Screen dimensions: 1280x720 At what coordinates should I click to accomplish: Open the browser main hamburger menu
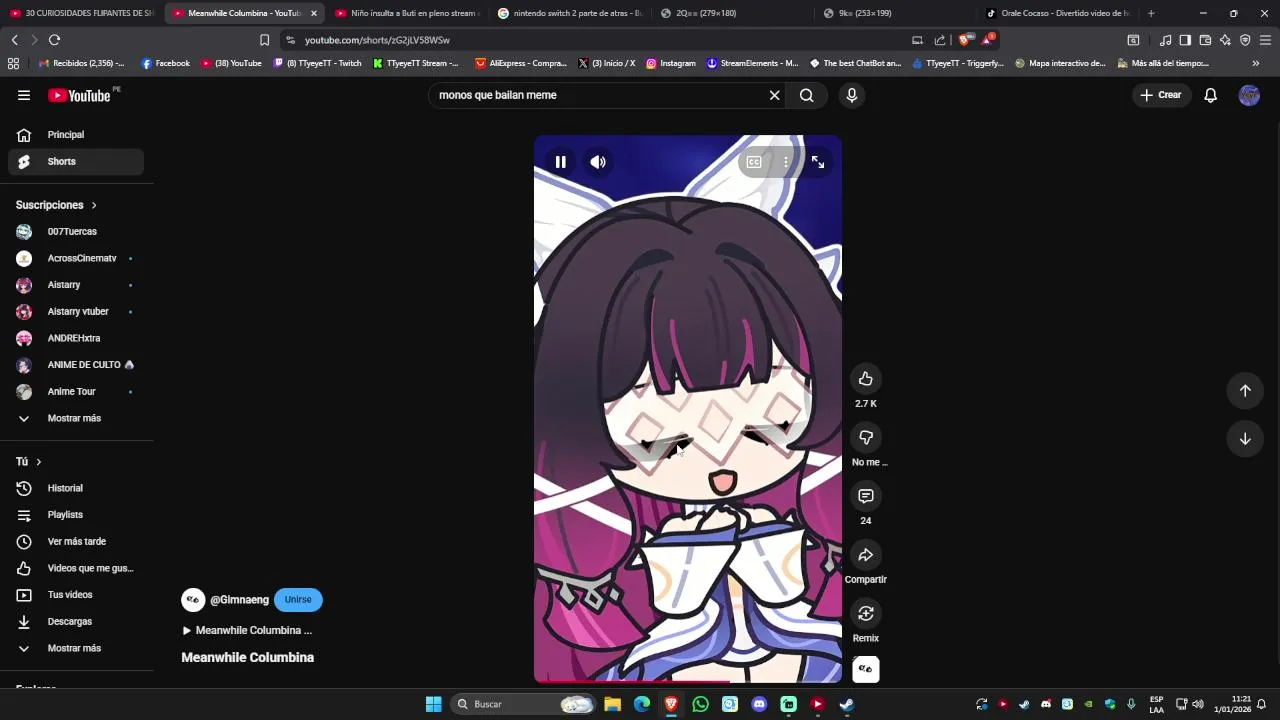[1265, 40]
